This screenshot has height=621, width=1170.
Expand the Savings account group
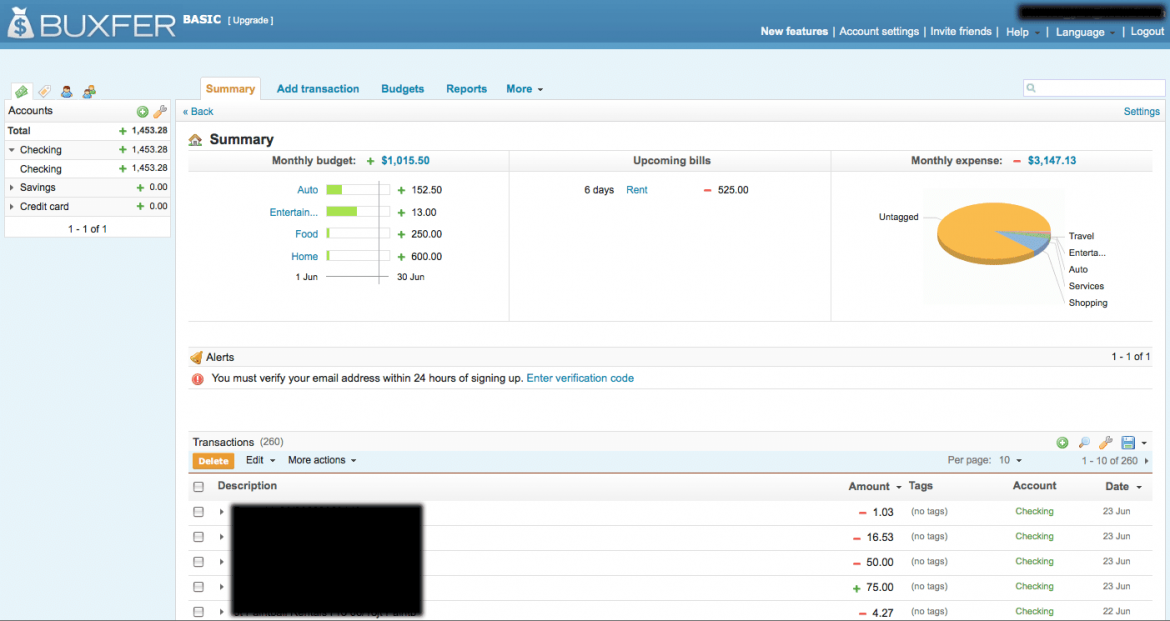(12, 188)
